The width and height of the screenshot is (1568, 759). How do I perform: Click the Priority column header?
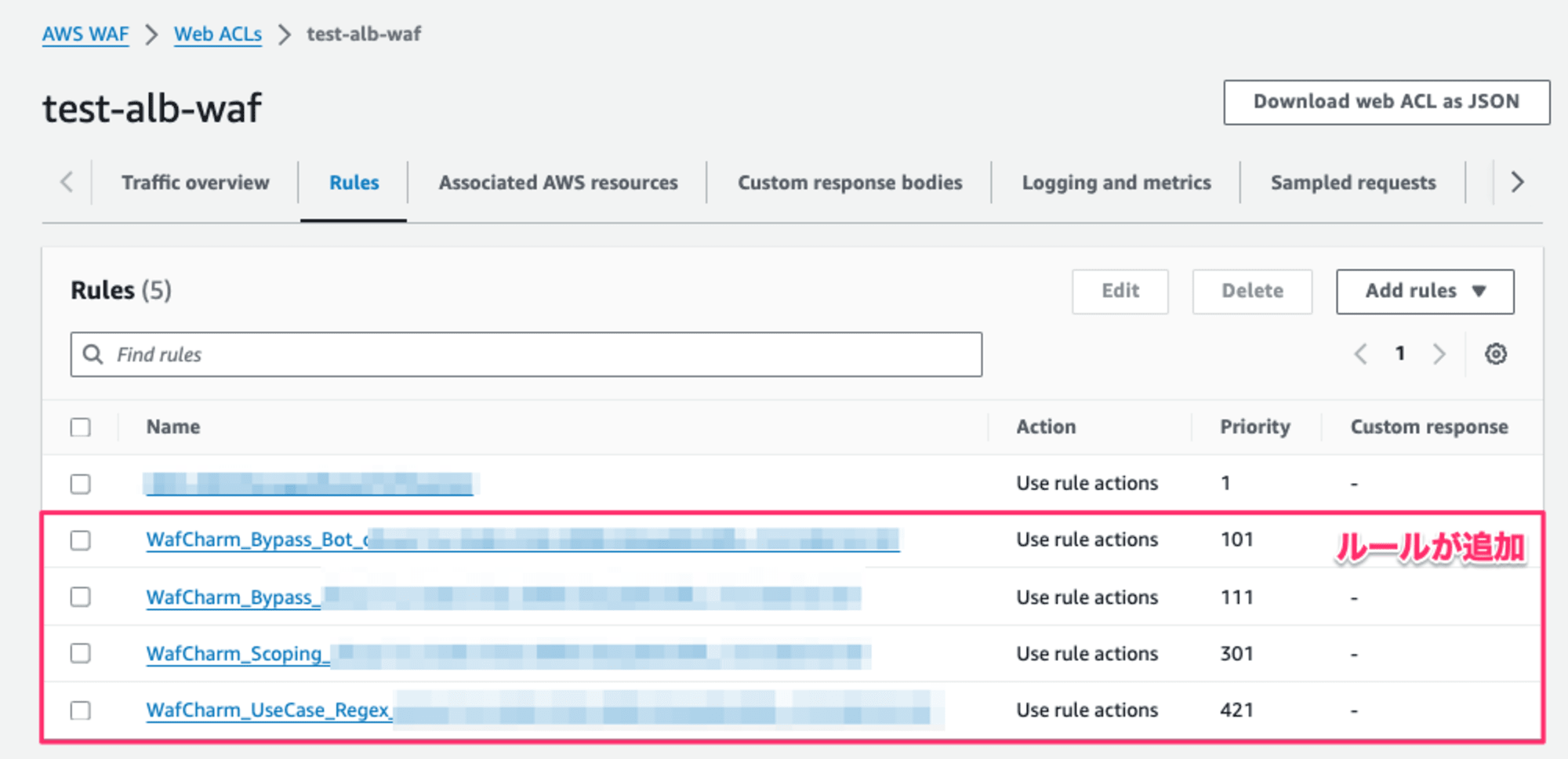(1254, 427)
